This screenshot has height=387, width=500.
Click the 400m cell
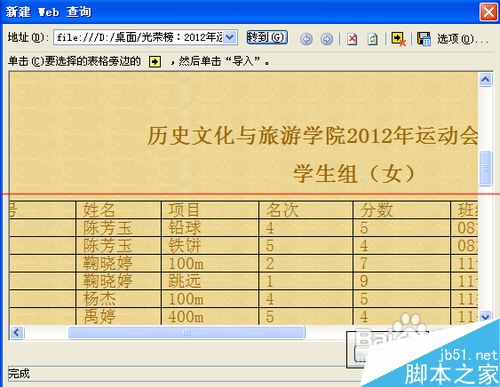(210, 317)
